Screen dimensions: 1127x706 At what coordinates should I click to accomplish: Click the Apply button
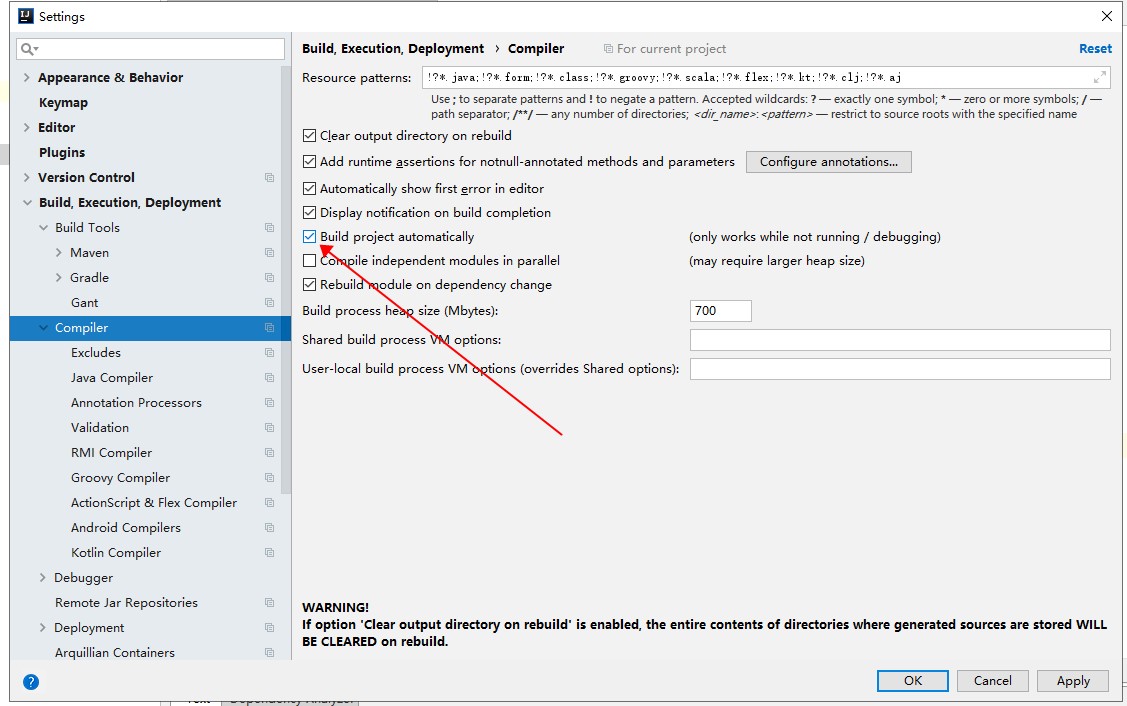click(1073, 681)
